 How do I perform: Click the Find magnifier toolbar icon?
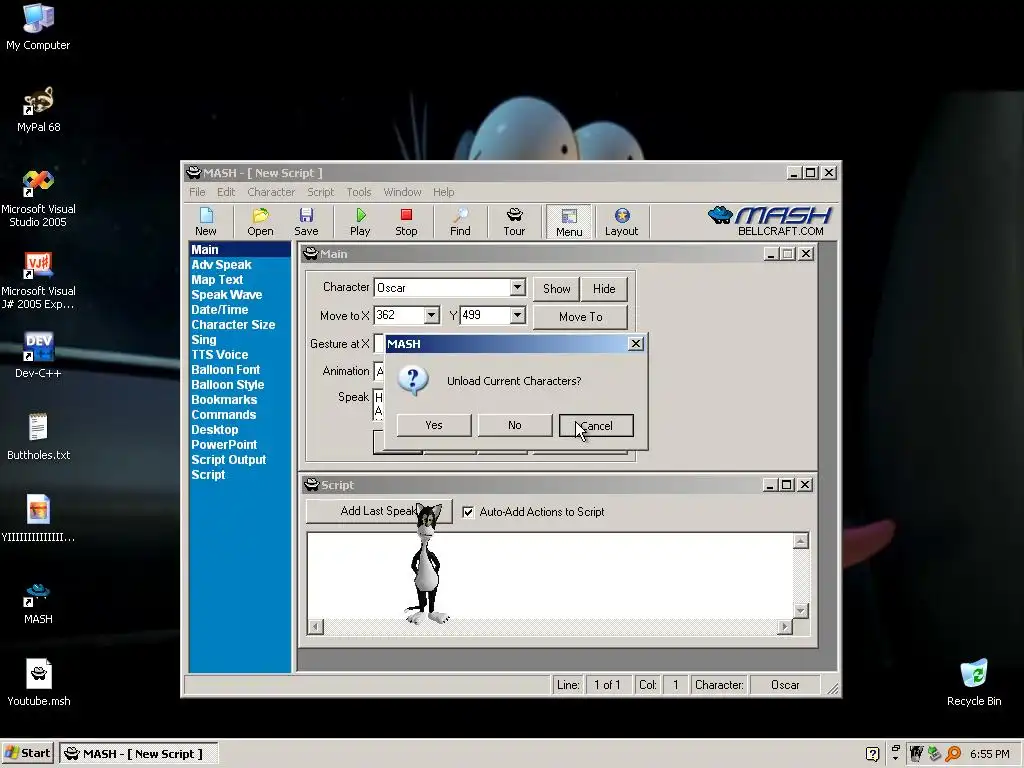[x=460, y=221]
